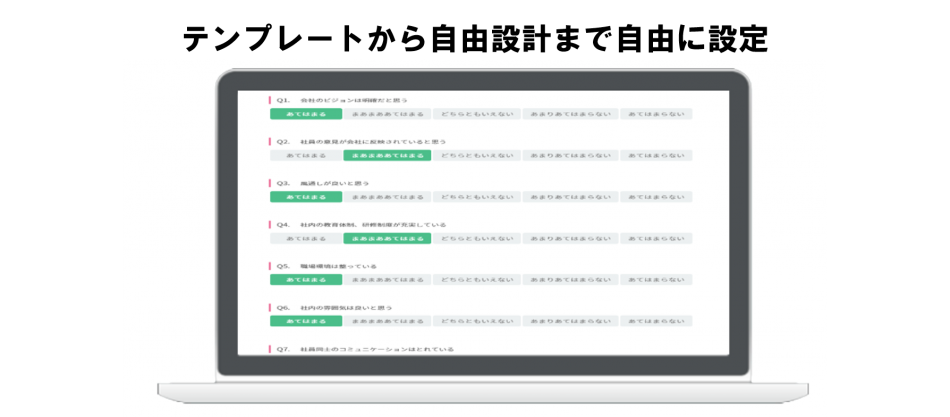The width and height of the screenshot is (950, 417).
Task: Pick 'あてはまる' under Q4
Action: point(305,239)
